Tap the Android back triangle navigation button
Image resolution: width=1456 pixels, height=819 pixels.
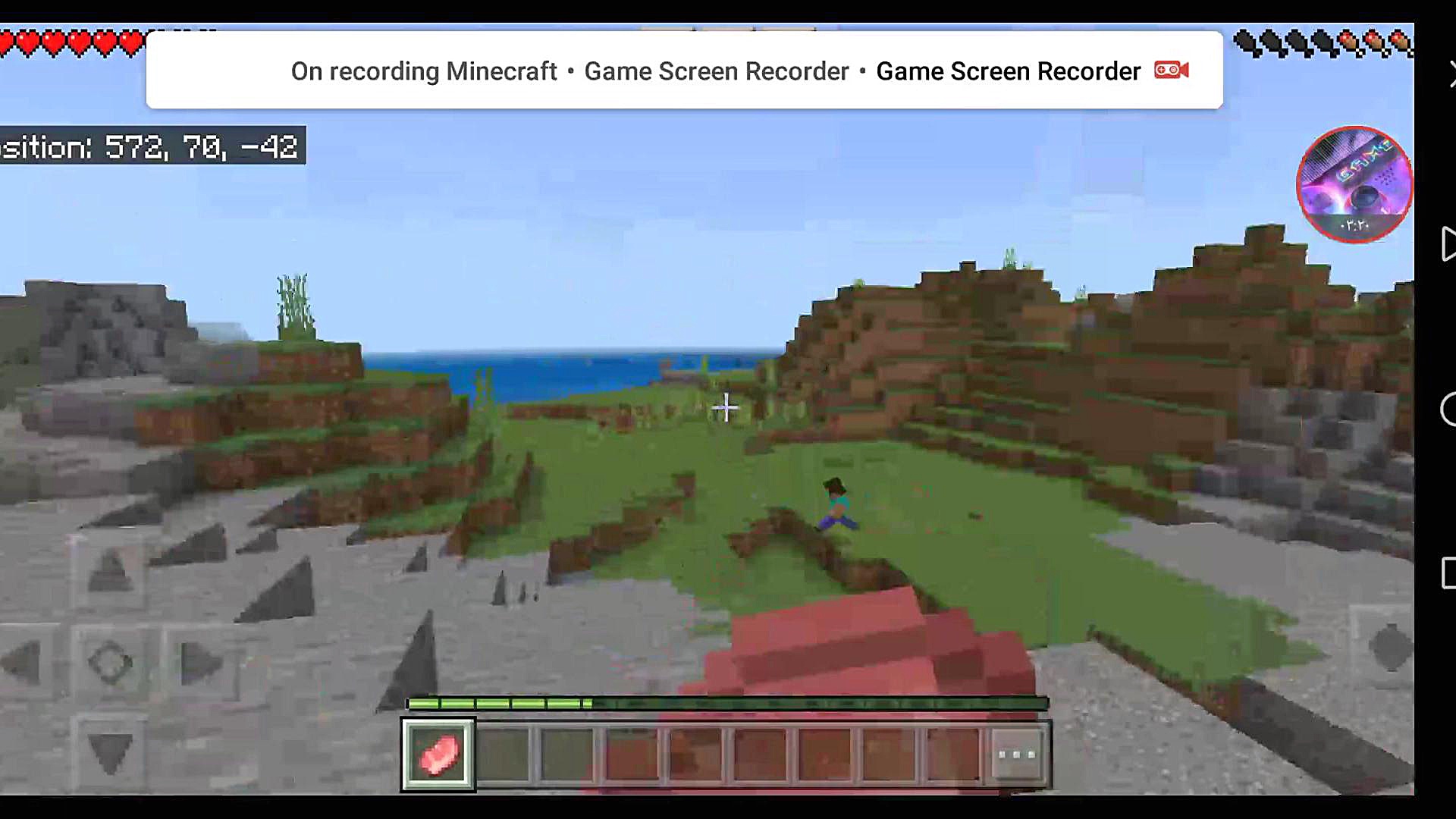pyautogui.click(x=1448, y=243)
